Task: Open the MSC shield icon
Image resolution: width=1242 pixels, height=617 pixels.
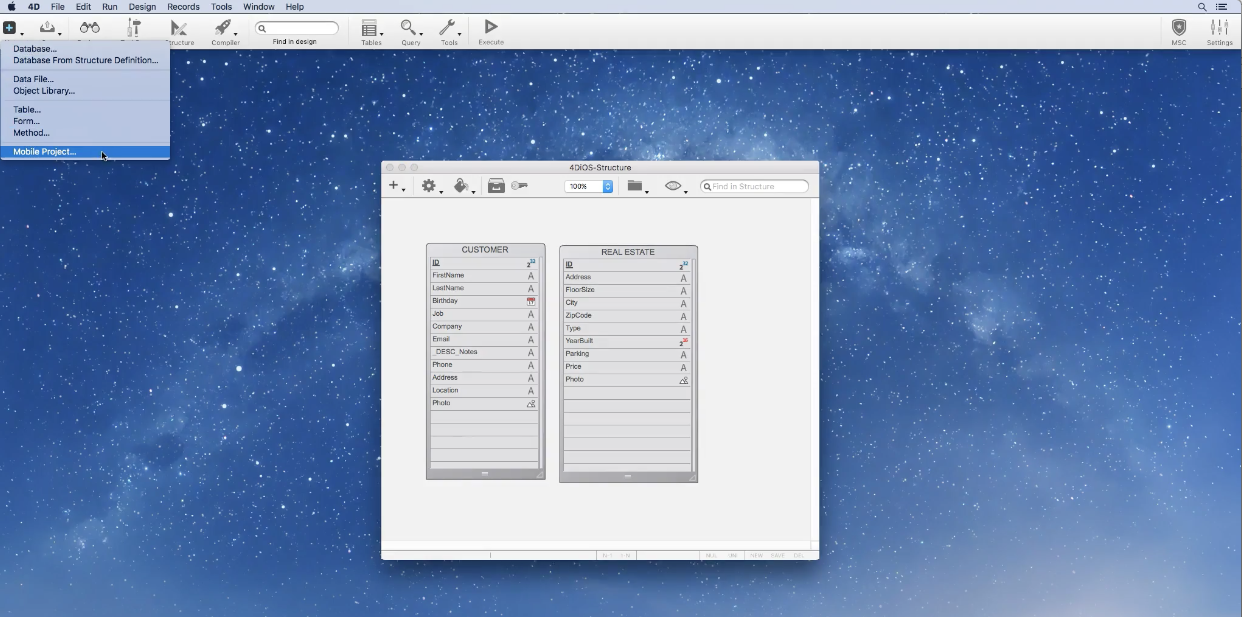Action: [1179, 28]
